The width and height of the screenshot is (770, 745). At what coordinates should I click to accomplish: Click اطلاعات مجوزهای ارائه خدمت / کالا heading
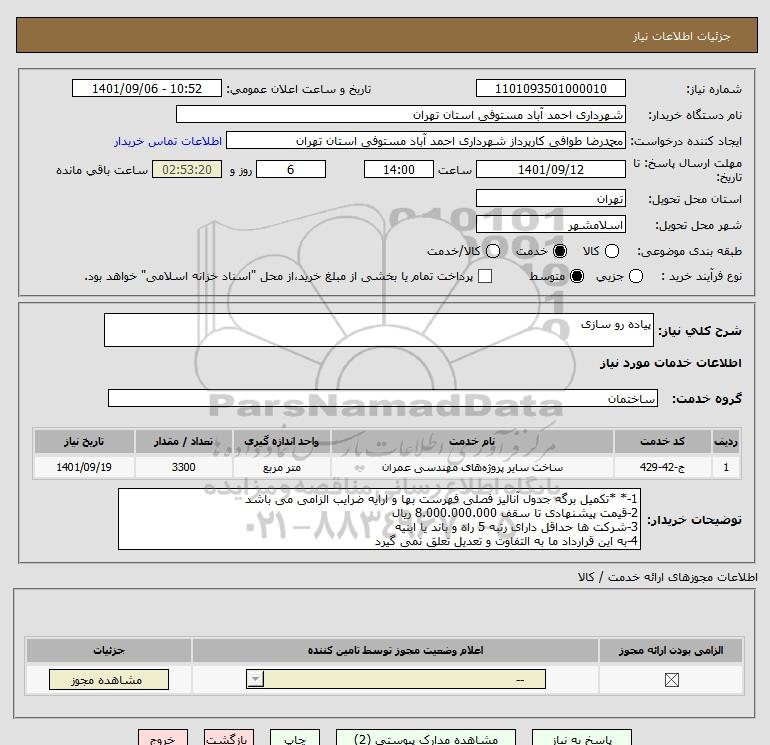[x=668, y=577]
